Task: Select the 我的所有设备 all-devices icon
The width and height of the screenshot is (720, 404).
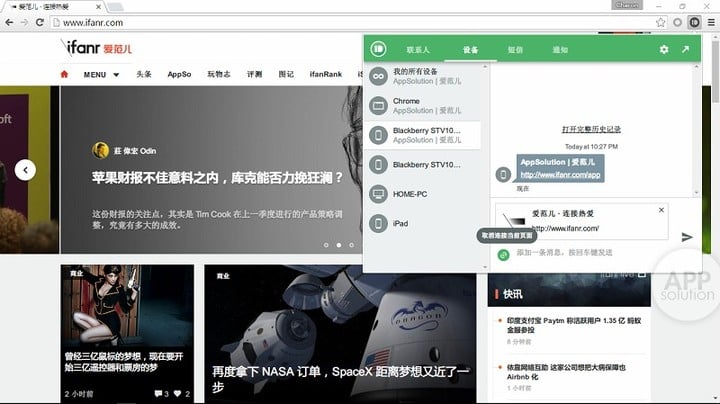Action: pos(378,76)
